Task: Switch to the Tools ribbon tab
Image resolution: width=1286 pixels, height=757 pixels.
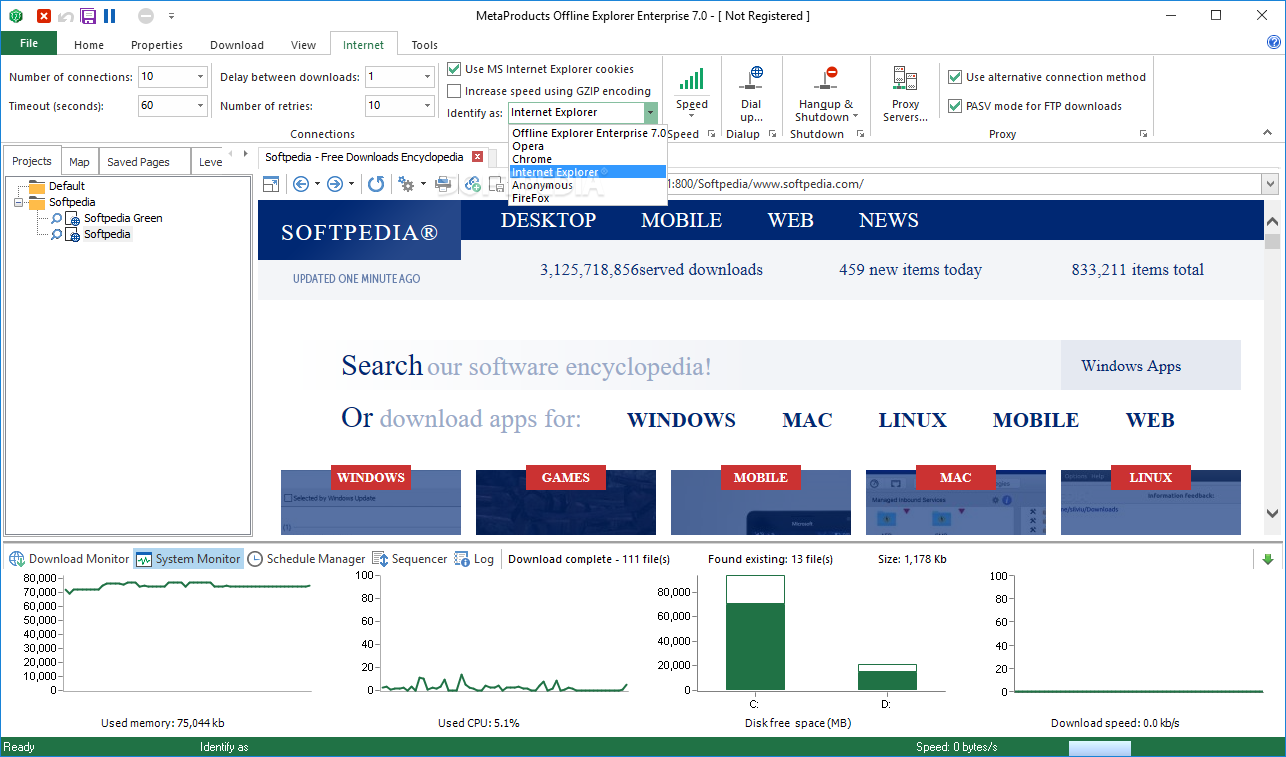Action: 425,45
